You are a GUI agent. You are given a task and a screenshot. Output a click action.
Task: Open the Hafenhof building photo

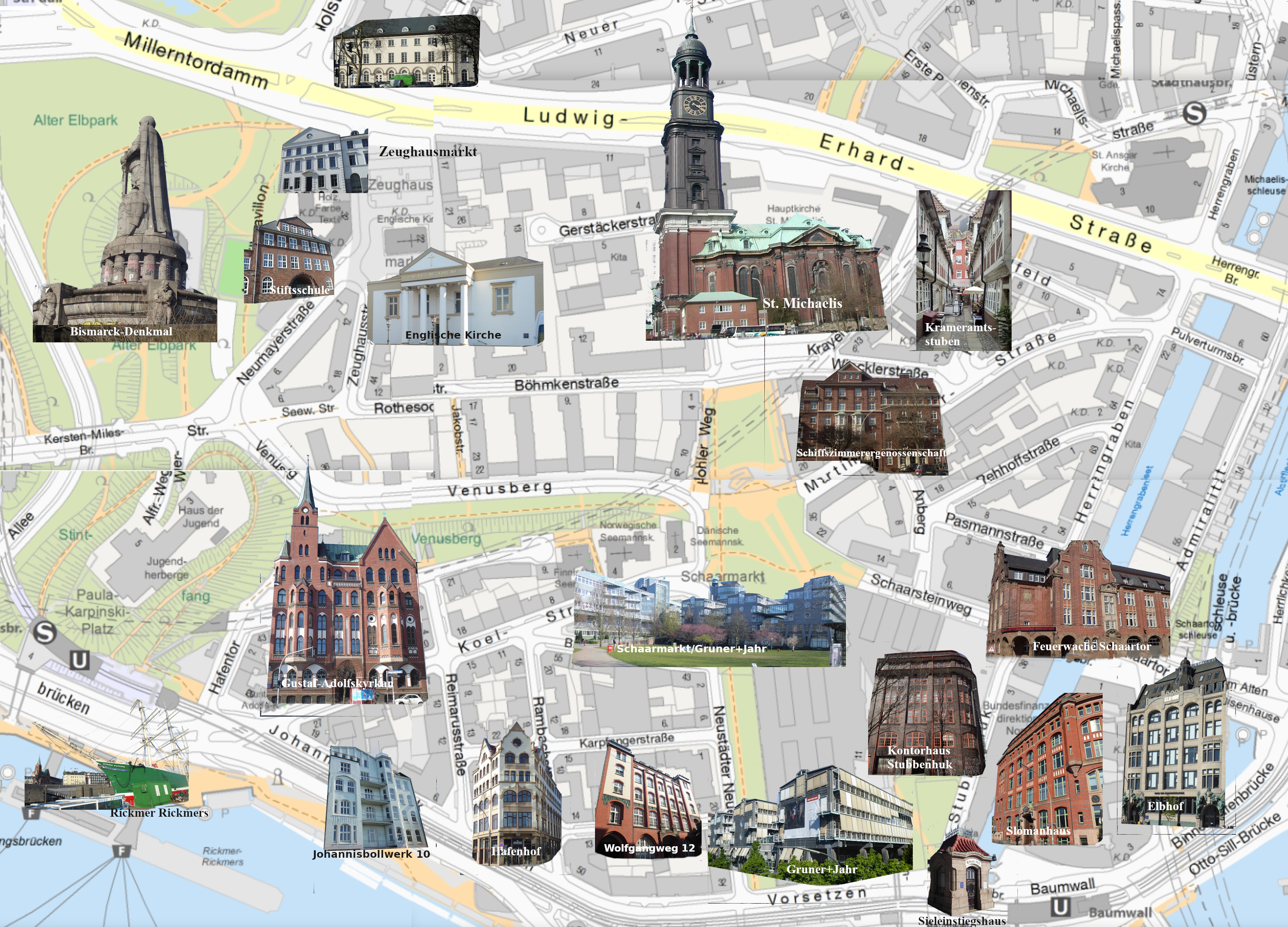516,794
